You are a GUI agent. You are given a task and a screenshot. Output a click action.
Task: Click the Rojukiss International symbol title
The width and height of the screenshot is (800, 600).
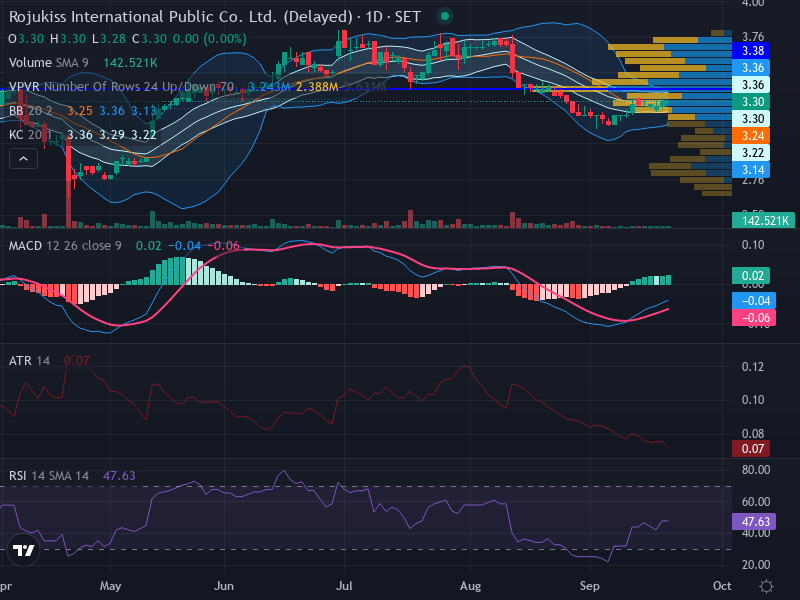pyautogui.click(x=181, y=17)
